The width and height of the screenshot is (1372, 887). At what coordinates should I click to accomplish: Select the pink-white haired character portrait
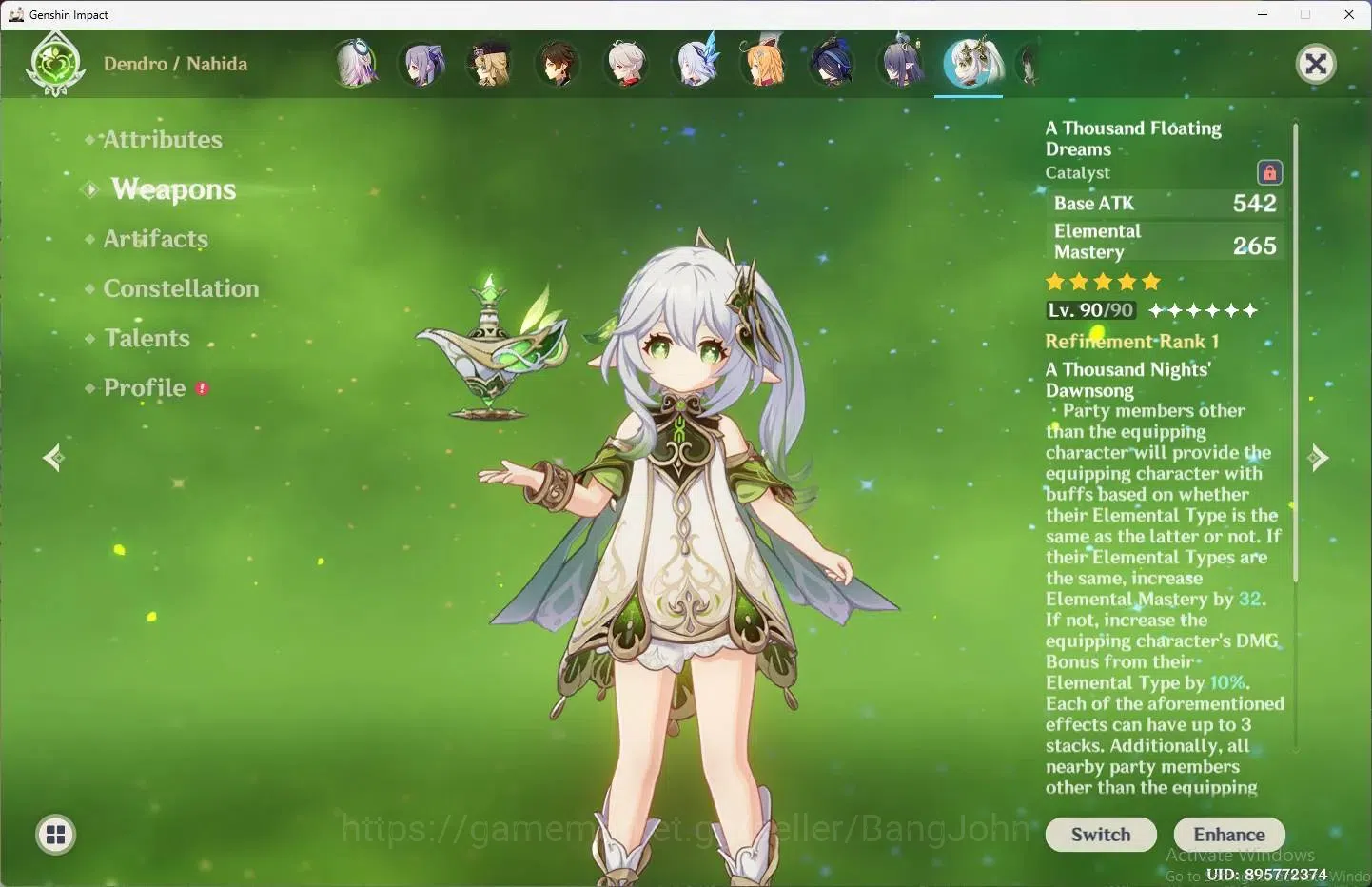pyautogui.click(x=356, y=64)
